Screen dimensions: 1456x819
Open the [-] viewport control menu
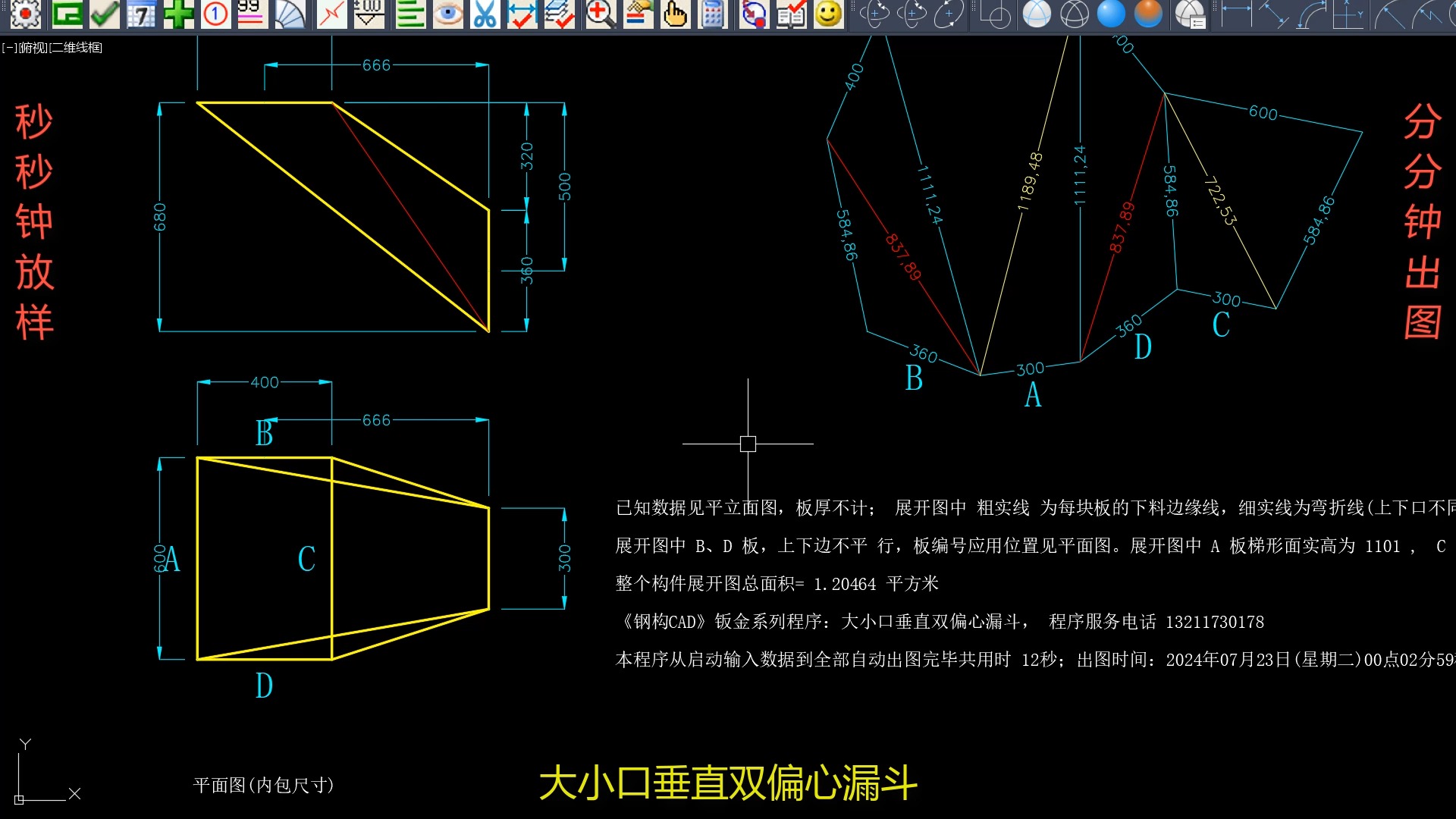[x=8, y=47]
